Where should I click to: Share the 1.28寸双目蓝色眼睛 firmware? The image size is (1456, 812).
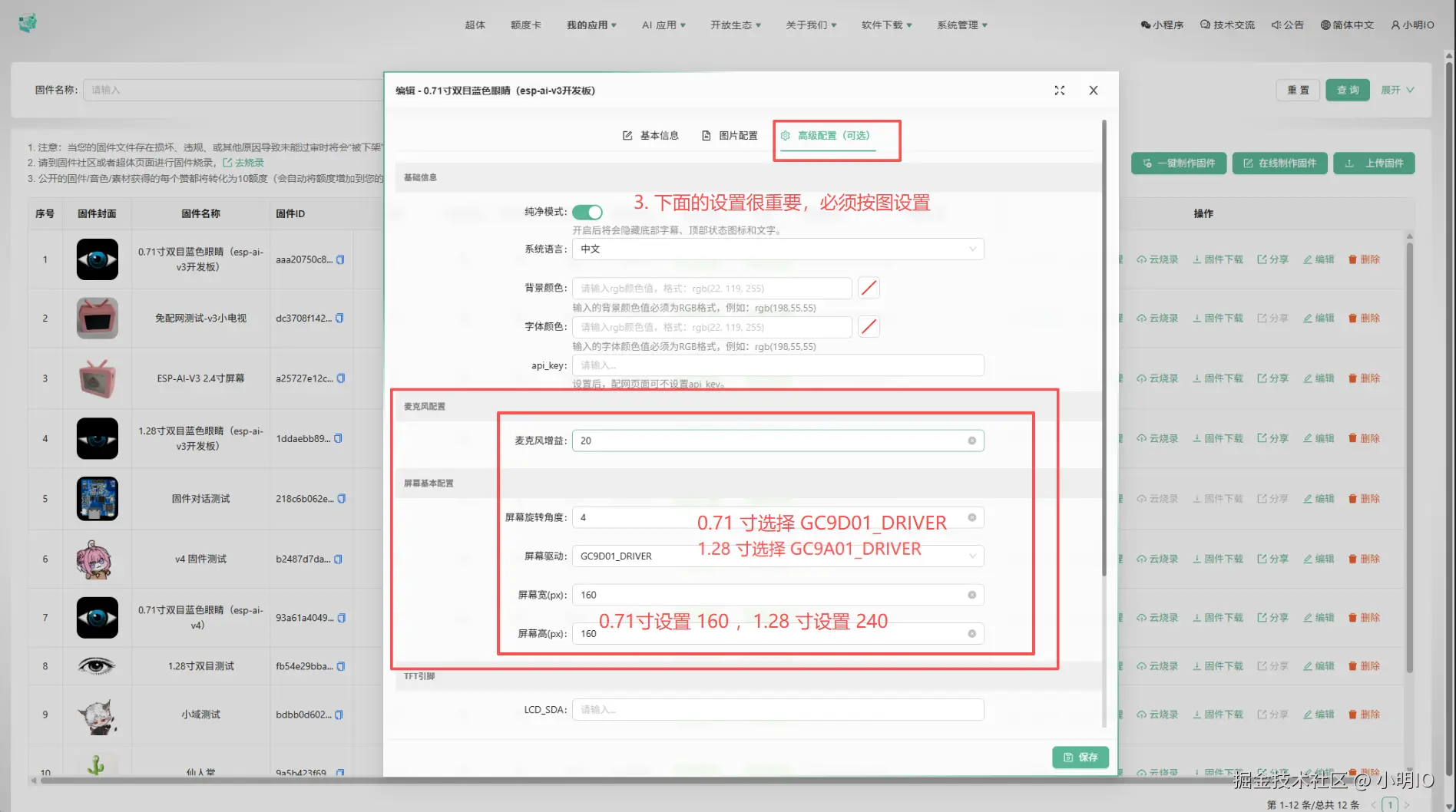point(1272,438)
